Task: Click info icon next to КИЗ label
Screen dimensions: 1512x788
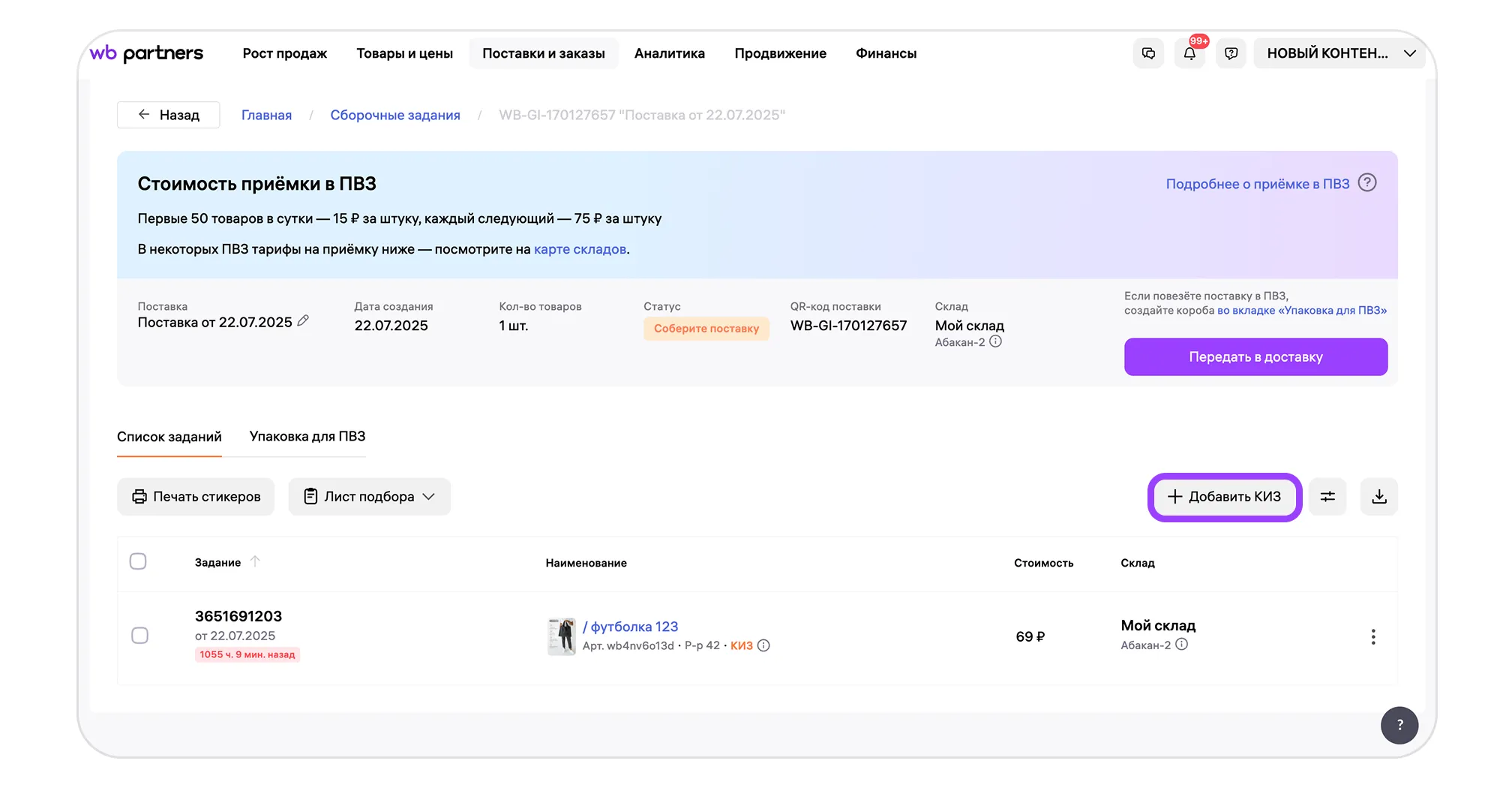Action: pyautogui.click(x=763, y=645)
